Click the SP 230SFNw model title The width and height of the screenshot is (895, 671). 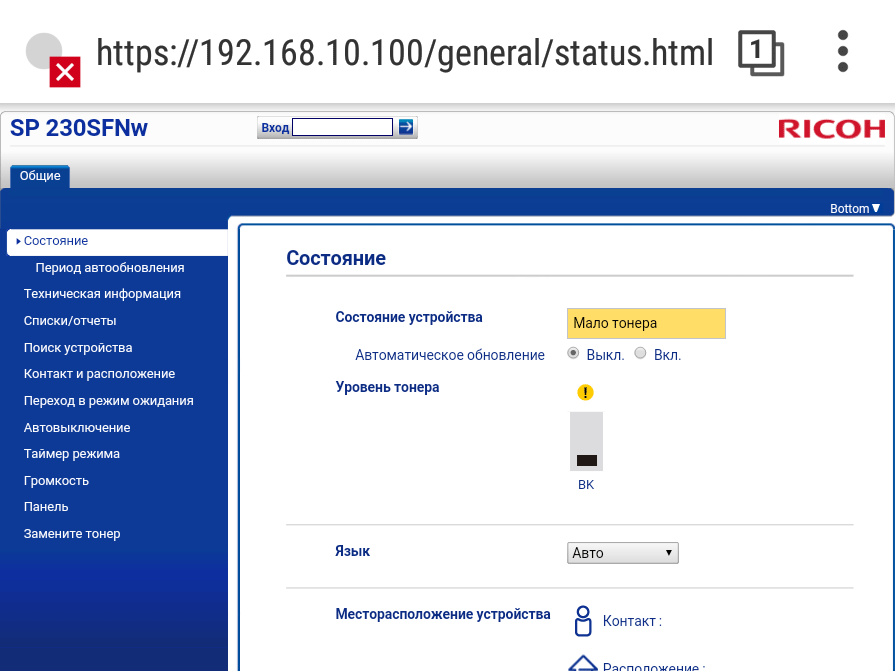click(x=79, y=128)
